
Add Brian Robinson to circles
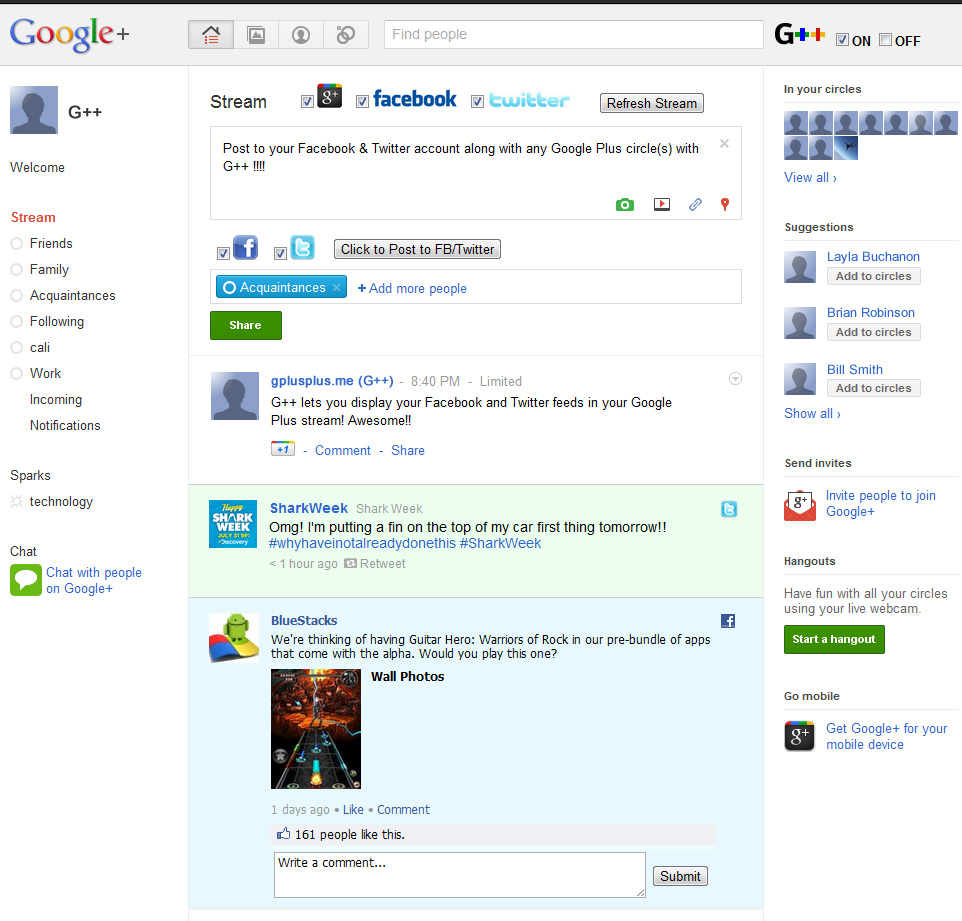874,332
